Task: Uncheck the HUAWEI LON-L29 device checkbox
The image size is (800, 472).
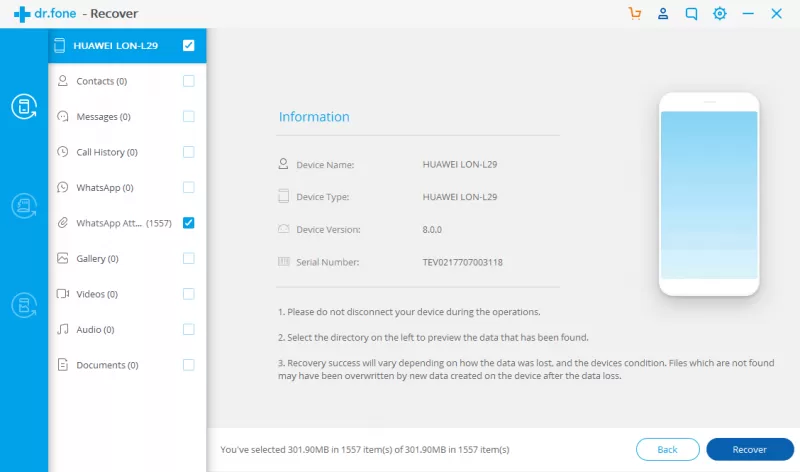Action: point(189,45)
